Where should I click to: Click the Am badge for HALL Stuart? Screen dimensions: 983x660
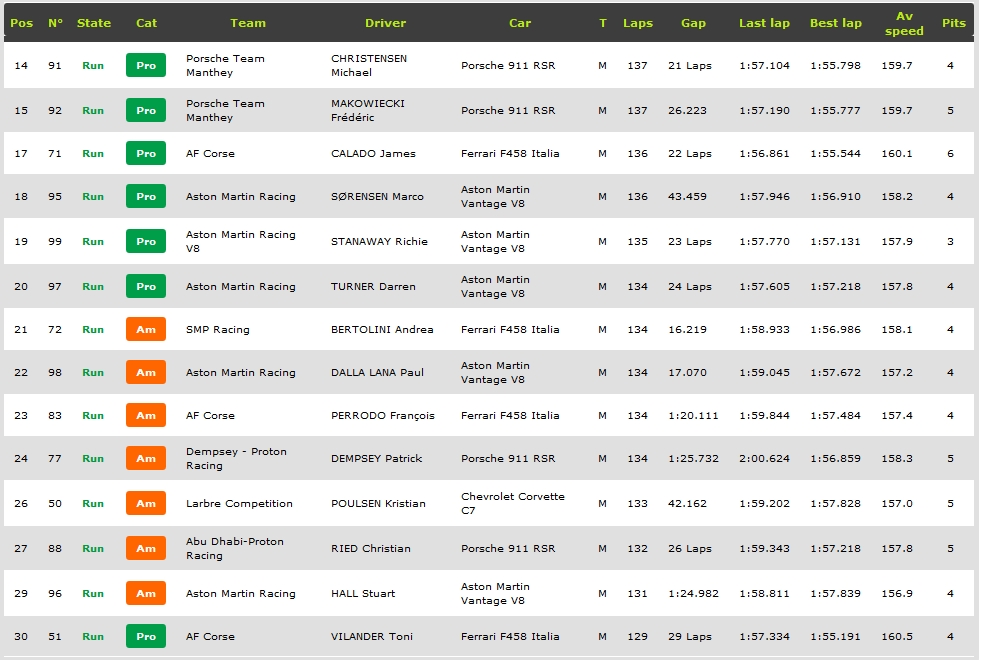pos(146,594)
